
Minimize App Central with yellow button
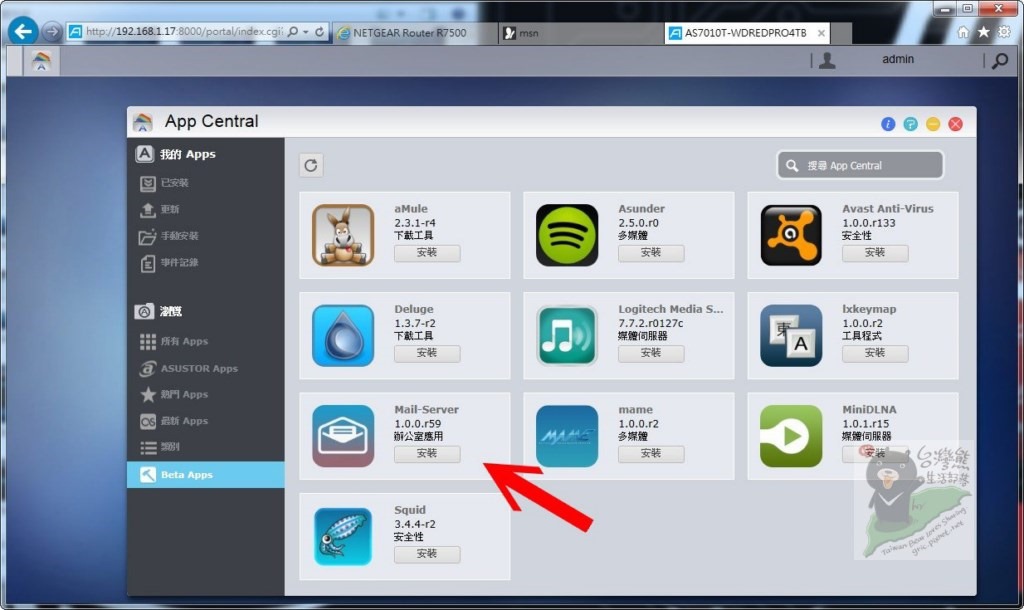pyautogui.click(x=933, y=124)
